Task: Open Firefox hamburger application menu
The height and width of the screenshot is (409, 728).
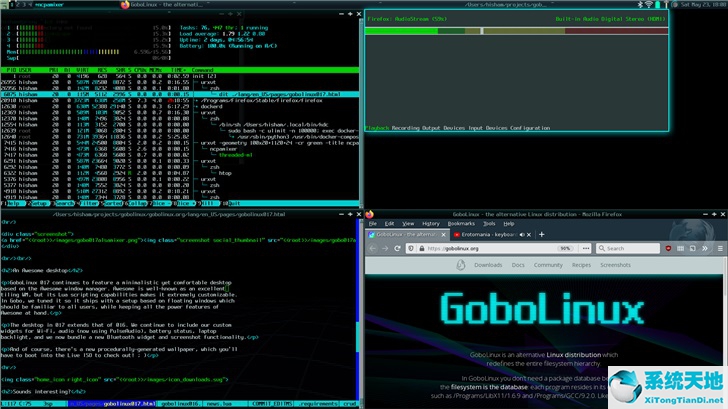Action: point(720,248)
